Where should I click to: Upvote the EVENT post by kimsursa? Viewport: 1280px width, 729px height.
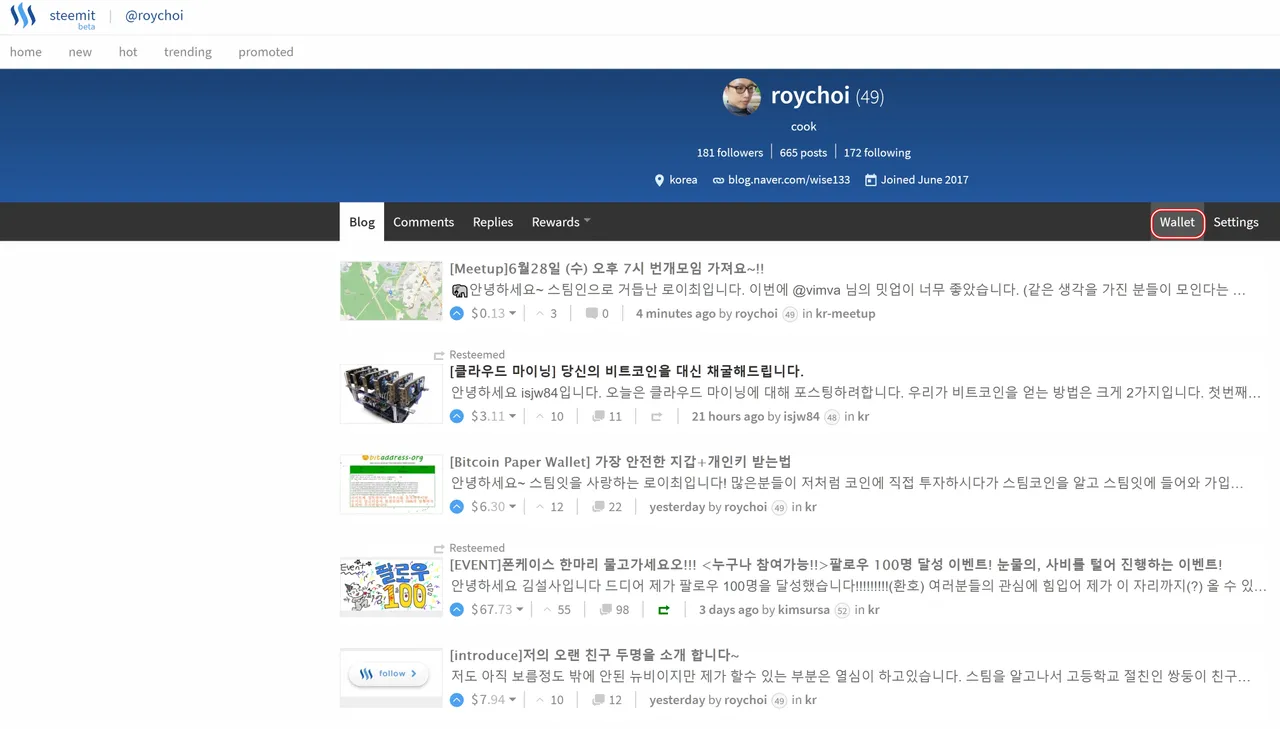pyautogui.click(x=457, y=609)
